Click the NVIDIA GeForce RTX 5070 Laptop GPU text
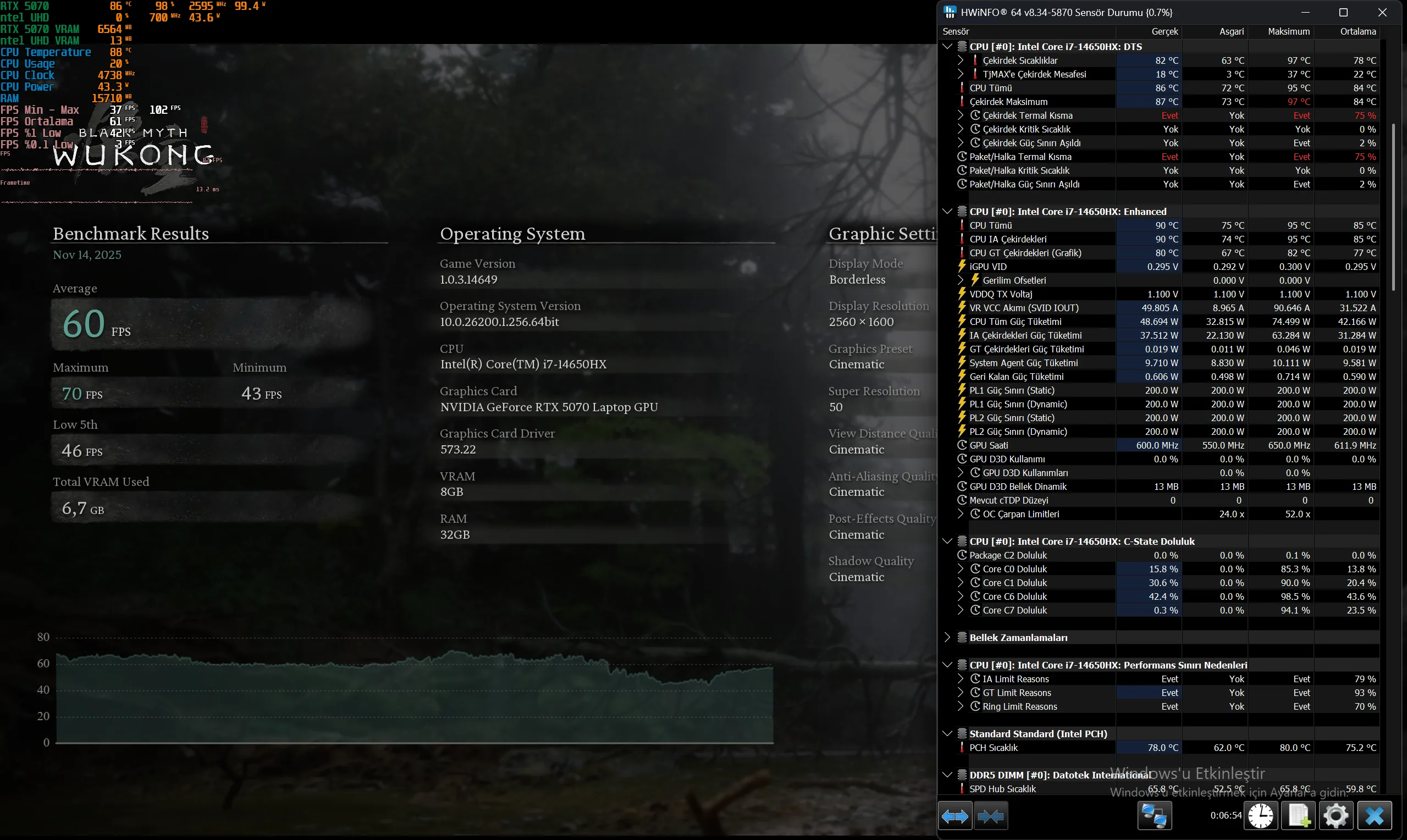Screen dimensions: 1407x840 [549, 407]
